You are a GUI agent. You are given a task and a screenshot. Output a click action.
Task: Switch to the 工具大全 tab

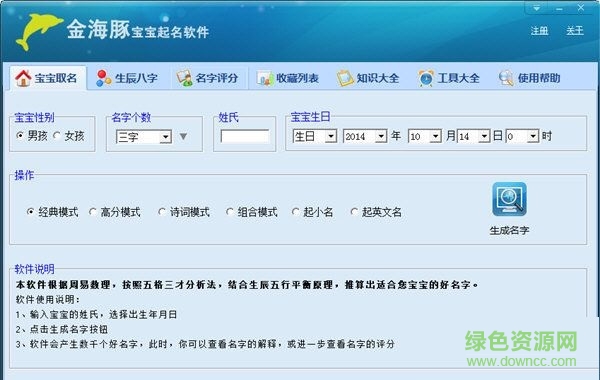click(x=449, y=78)
